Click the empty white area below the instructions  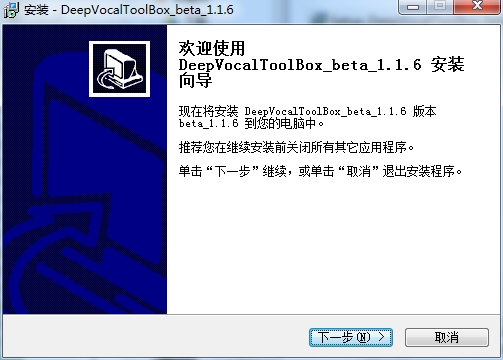(333, 247)
